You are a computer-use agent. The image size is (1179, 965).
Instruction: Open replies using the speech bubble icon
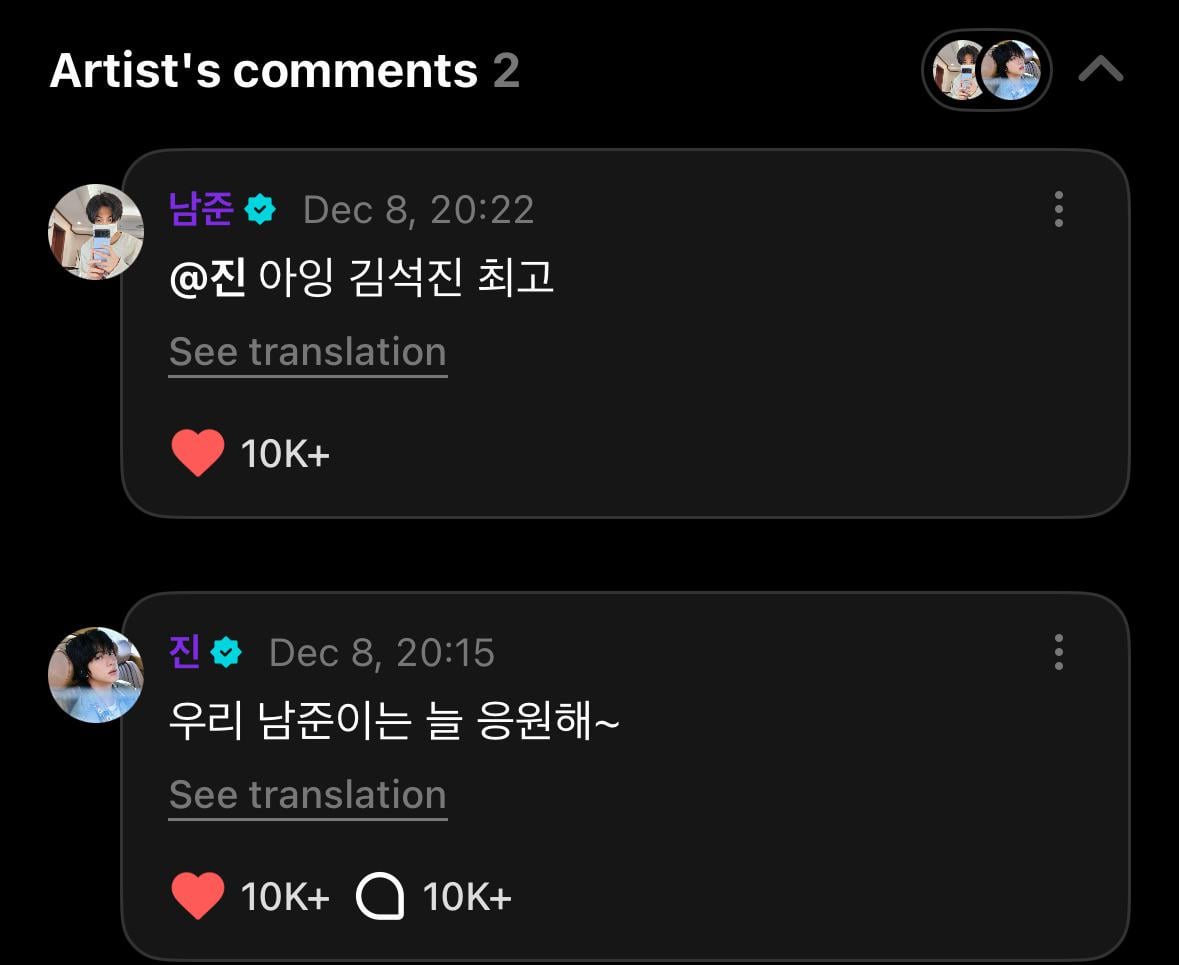(381, 895)
